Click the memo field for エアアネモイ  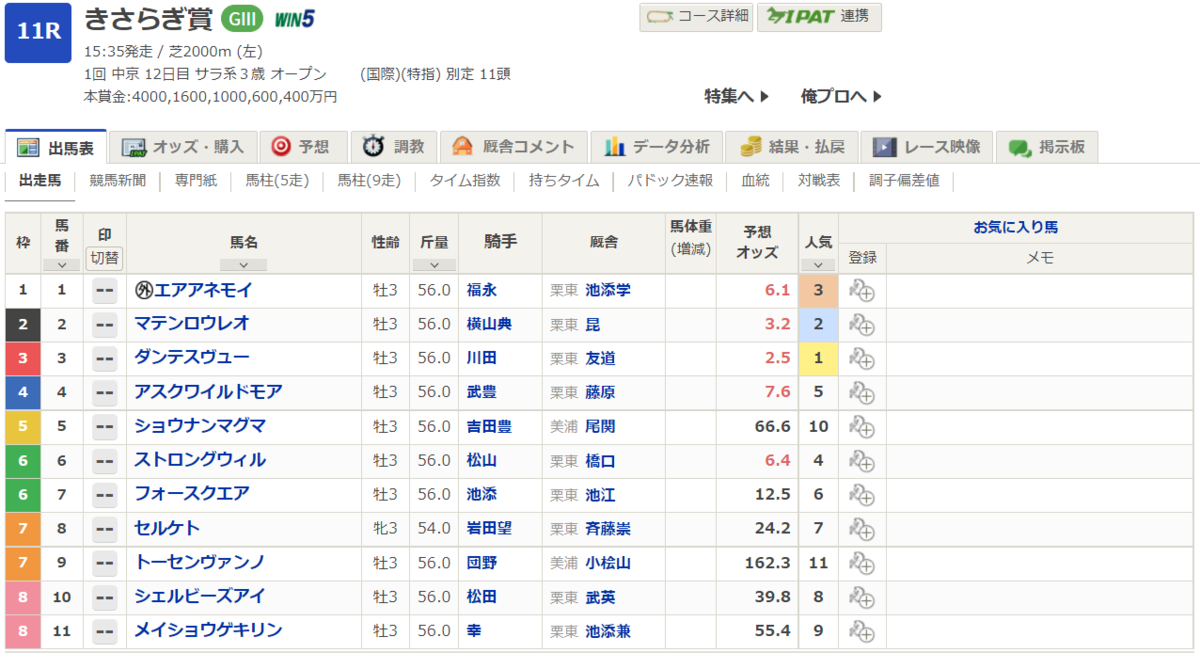coord(1039,291)
